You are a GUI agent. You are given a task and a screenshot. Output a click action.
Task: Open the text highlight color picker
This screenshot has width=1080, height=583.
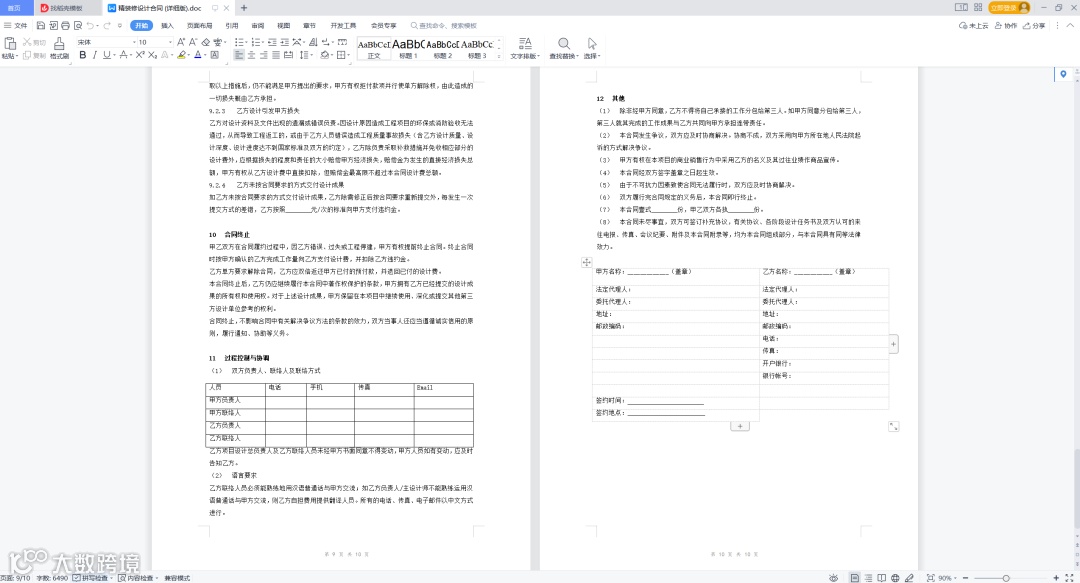(x=182, y=55)
